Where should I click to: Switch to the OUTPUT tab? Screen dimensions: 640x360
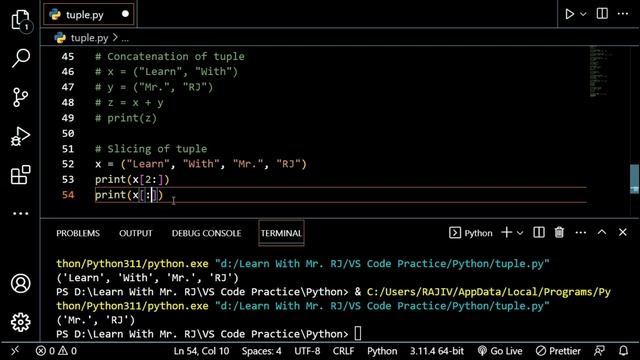[x=136, y=233]
